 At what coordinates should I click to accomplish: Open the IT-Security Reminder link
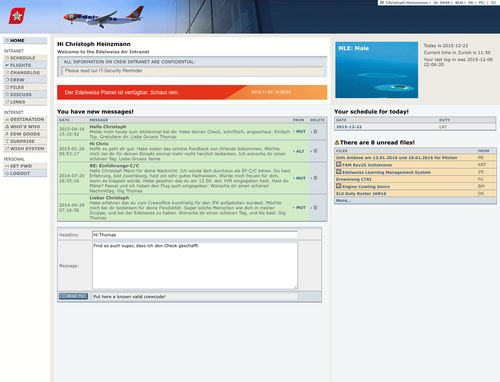click(x=104, y=71)
